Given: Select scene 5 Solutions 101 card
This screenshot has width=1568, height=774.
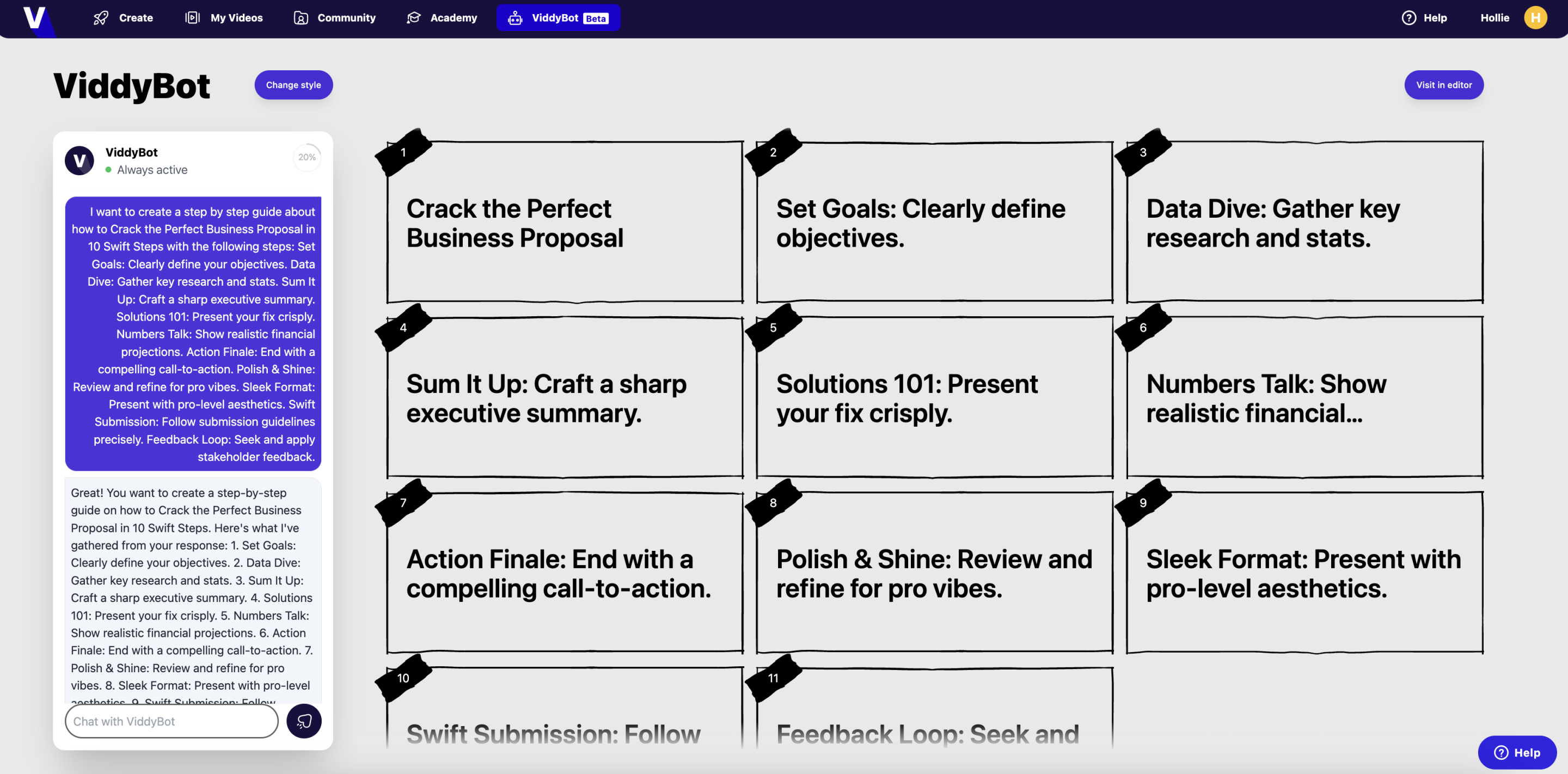Looking at the screenshot, I should point(934,397).
